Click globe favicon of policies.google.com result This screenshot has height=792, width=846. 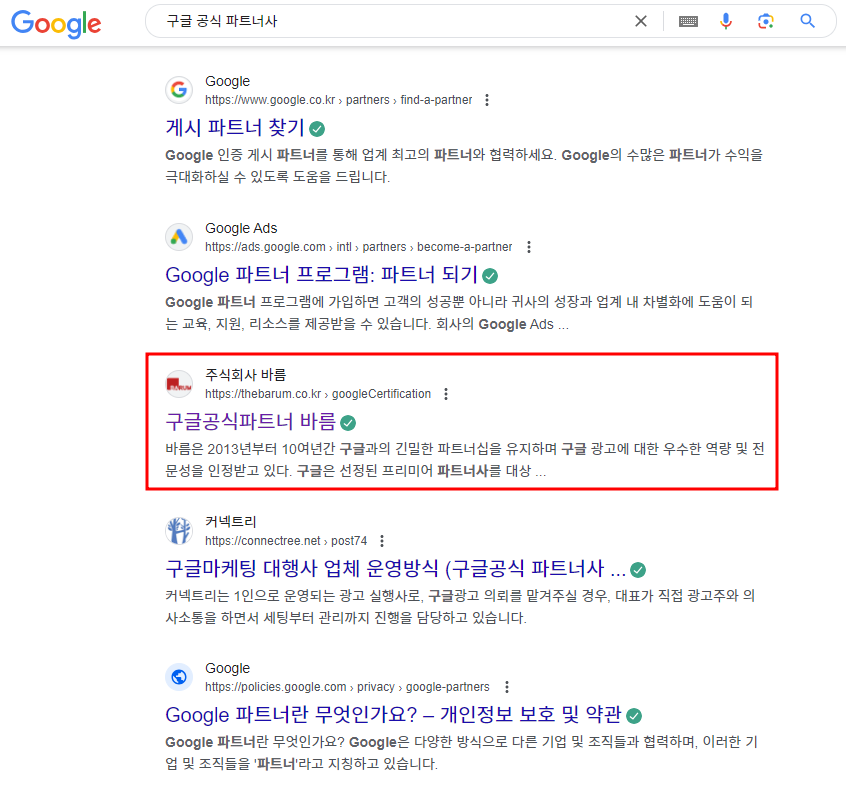pos(179,677)
